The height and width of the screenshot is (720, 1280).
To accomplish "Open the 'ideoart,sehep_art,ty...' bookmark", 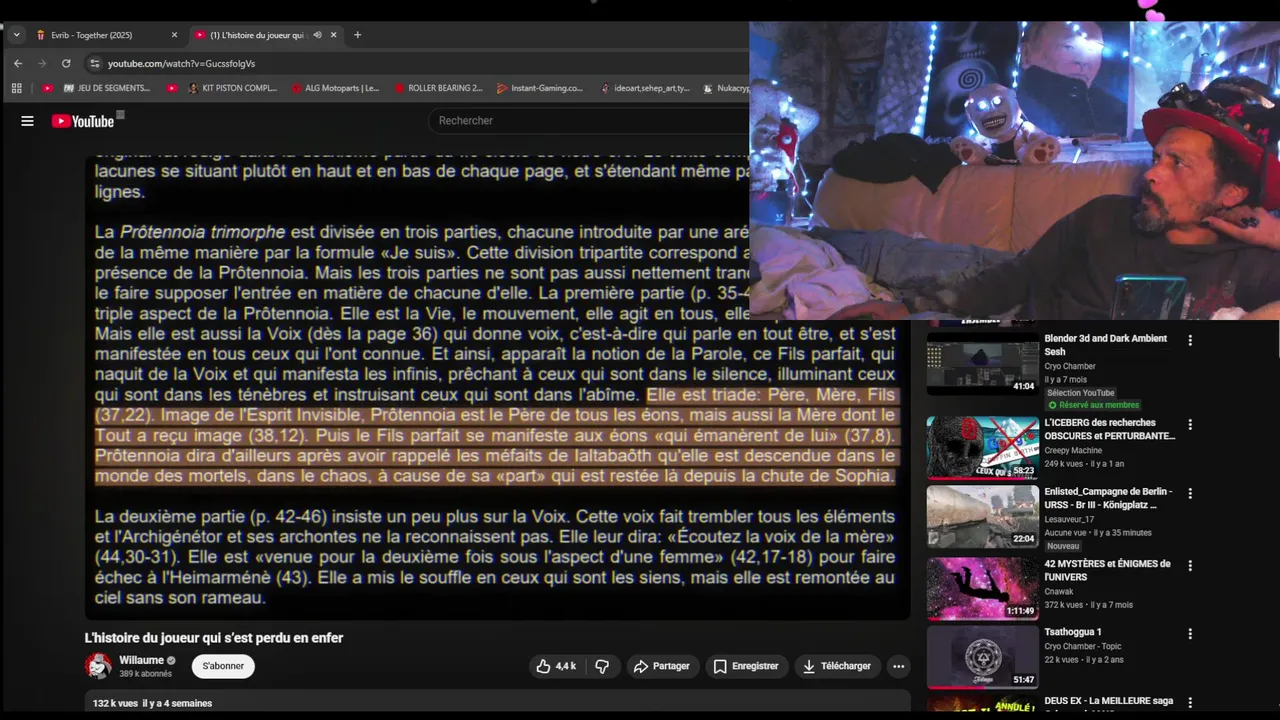I will [646, 88].
